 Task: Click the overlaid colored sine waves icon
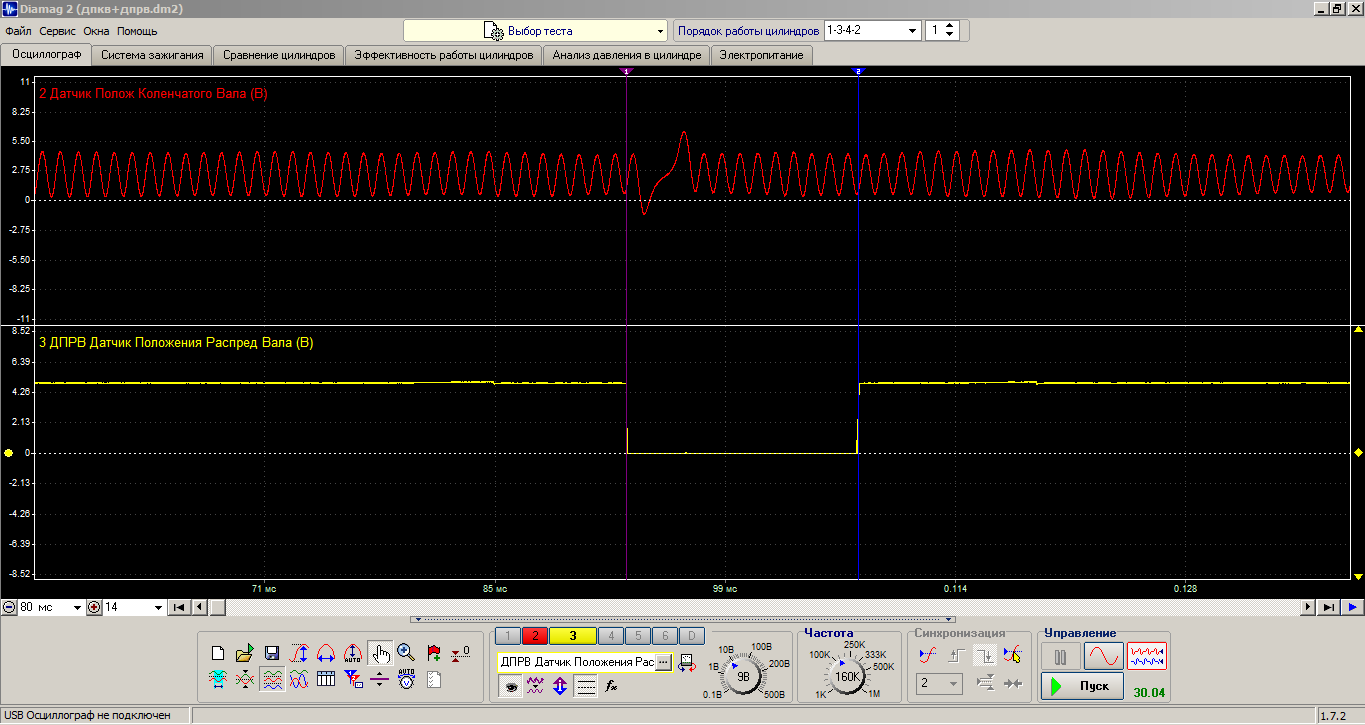coord(299,680)
